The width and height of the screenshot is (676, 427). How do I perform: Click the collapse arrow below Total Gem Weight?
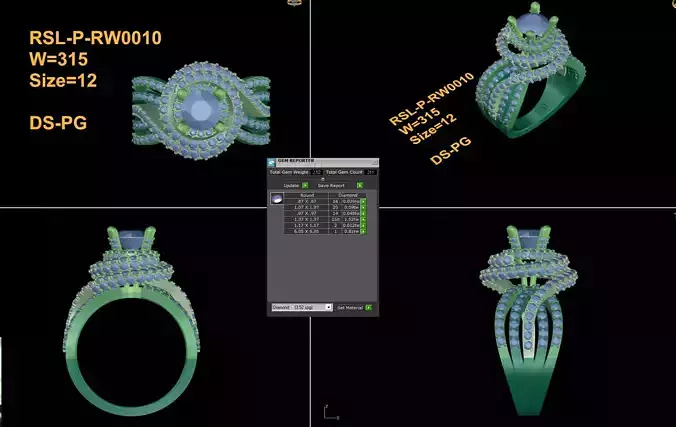pyautogui.click(x=322, y=179)
